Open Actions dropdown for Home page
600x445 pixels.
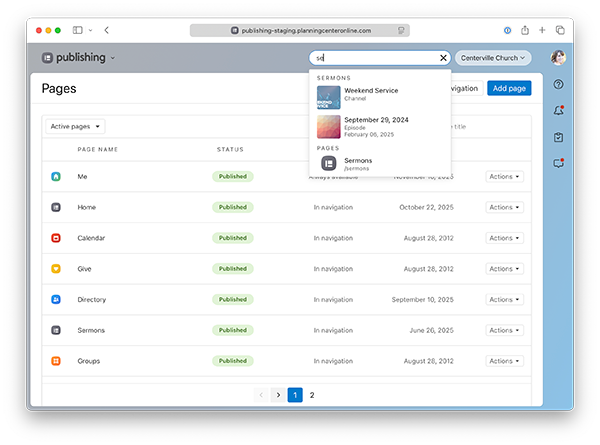[x=504, y=208]
